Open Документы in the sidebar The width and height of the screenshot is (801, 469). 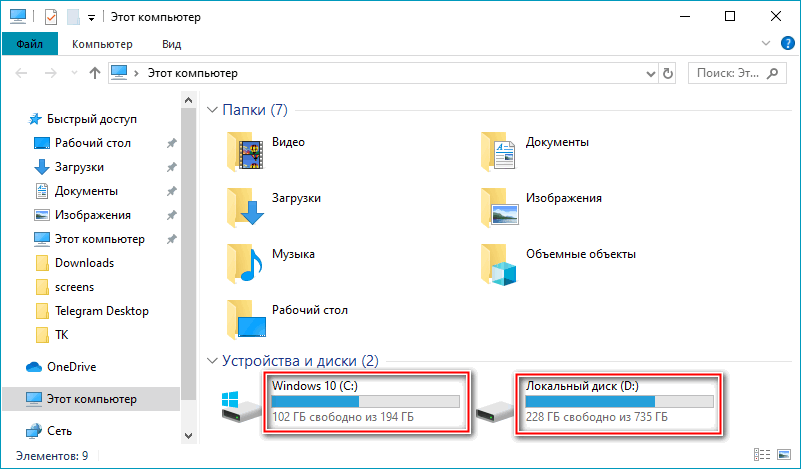click(86, 191)
